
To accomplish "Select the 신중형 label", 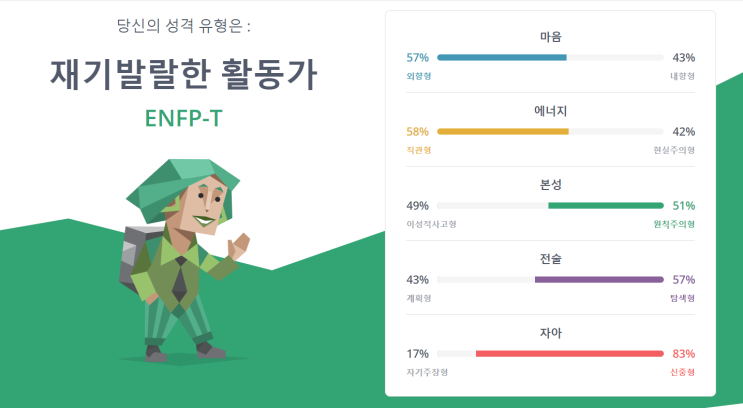I will [682, 372].
